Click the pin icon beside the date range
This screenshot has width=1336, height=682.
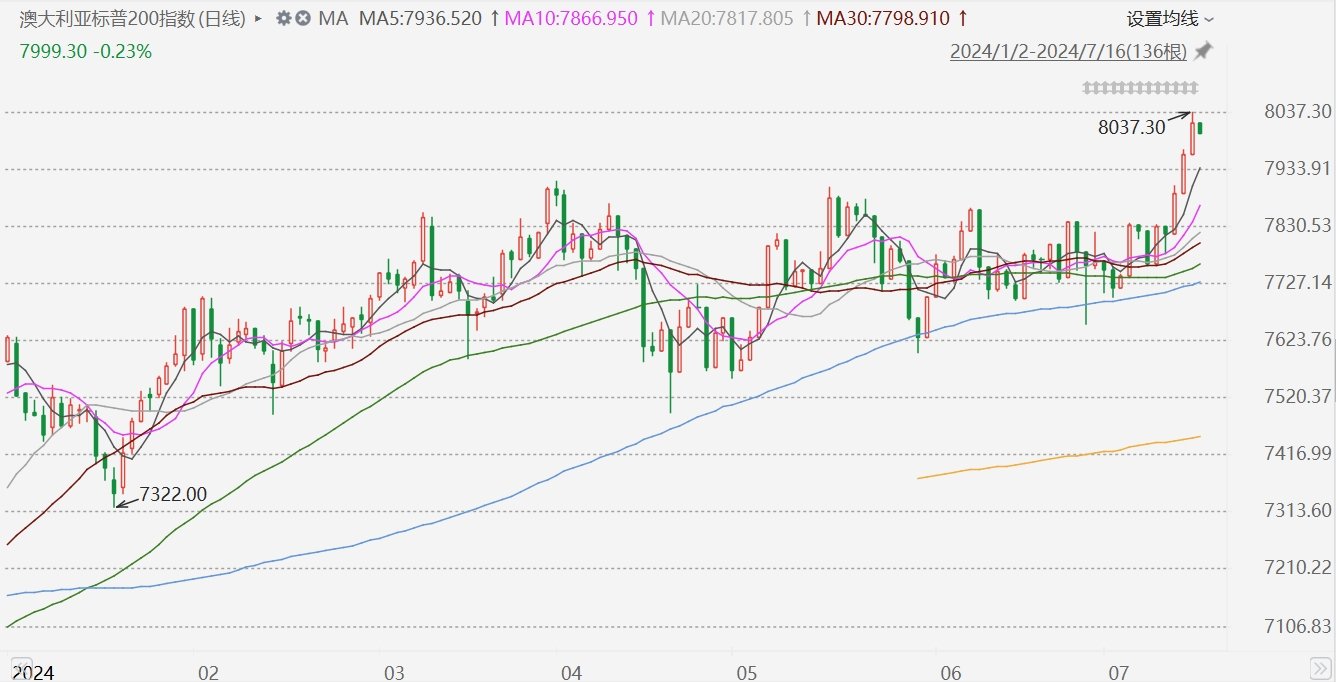click(x=1204, y=50)
